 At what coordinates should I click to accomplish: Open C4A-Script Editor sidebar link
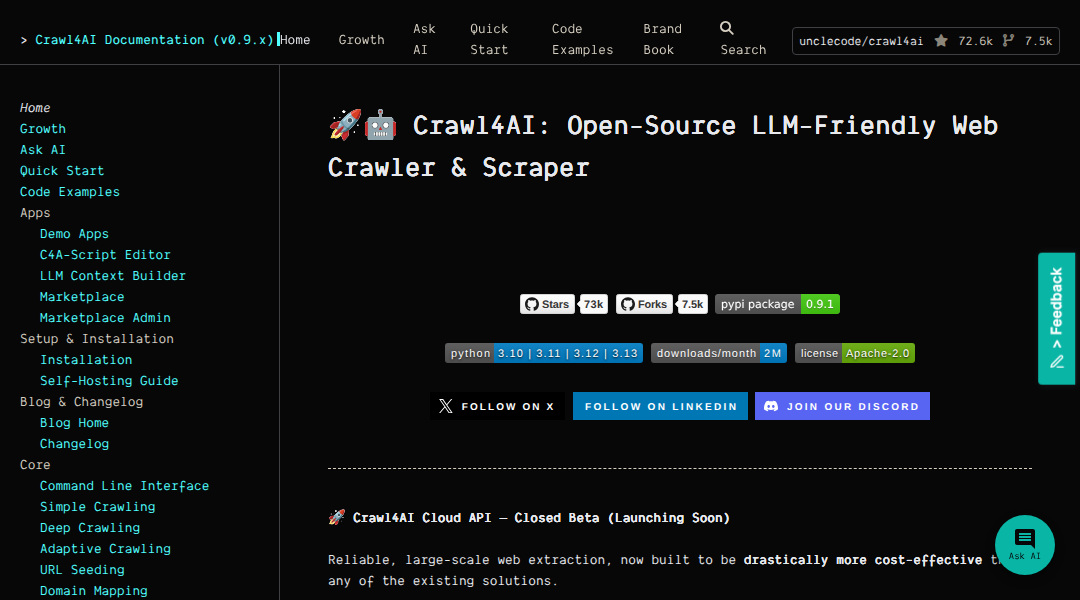point(105,255)
